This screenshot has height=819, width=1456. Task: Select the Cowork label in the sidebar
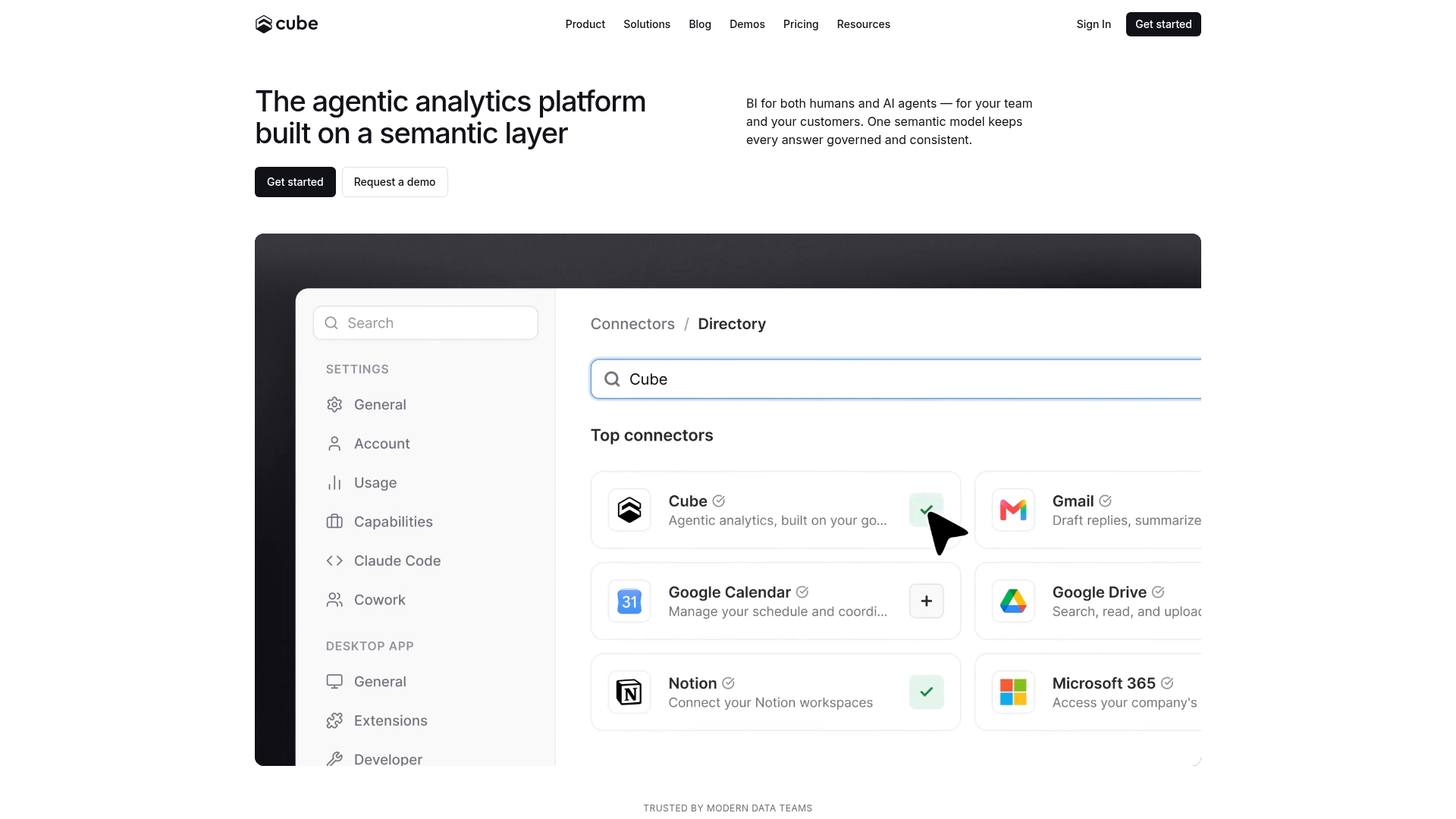[380, 600]
